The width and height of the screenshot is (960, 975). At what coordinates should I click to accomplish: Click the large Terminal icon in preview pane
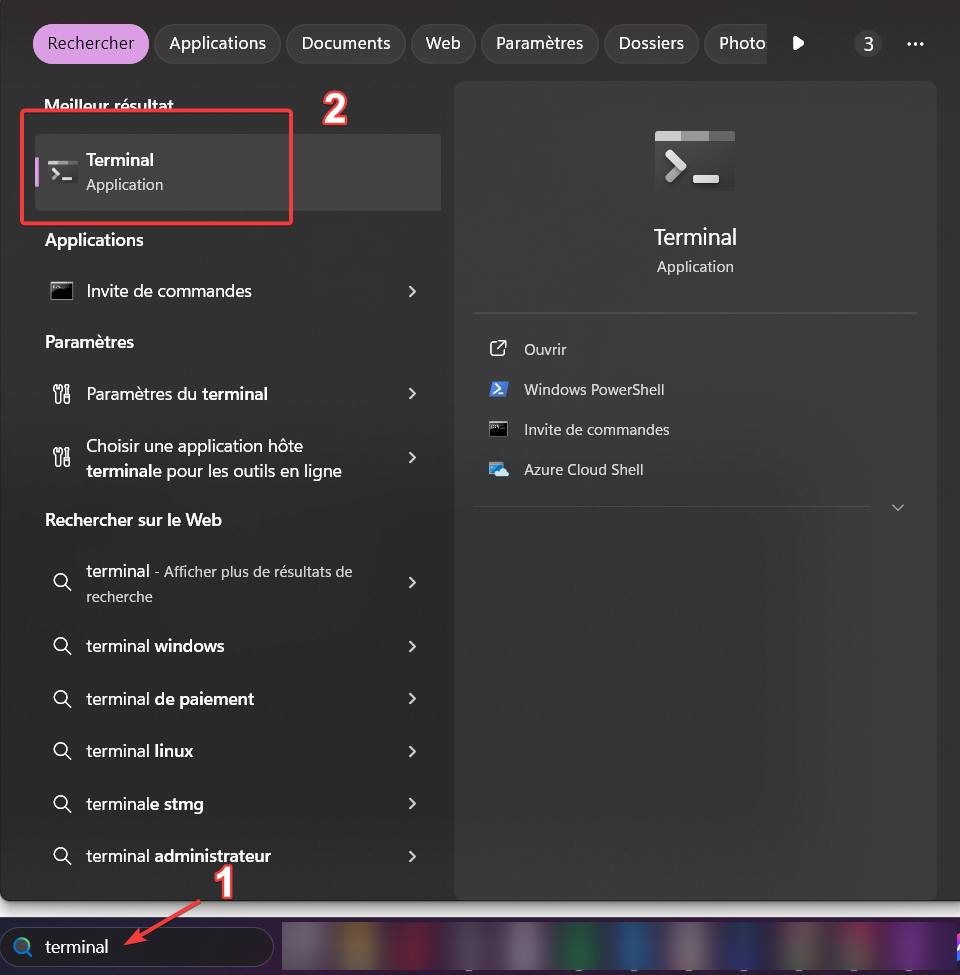point(695,160)
